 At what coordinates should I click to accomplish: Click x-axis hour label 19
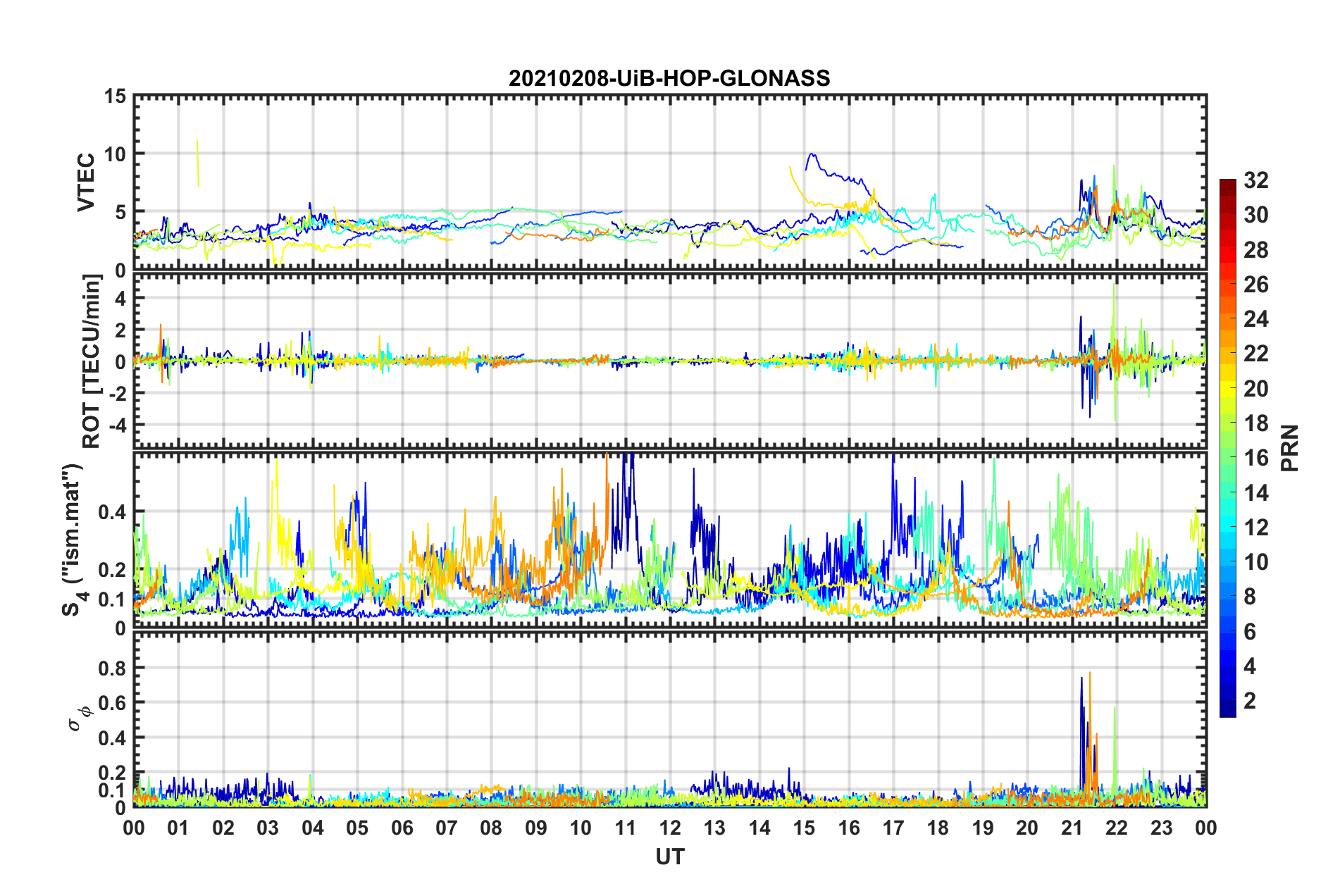[x=983, y=828]
